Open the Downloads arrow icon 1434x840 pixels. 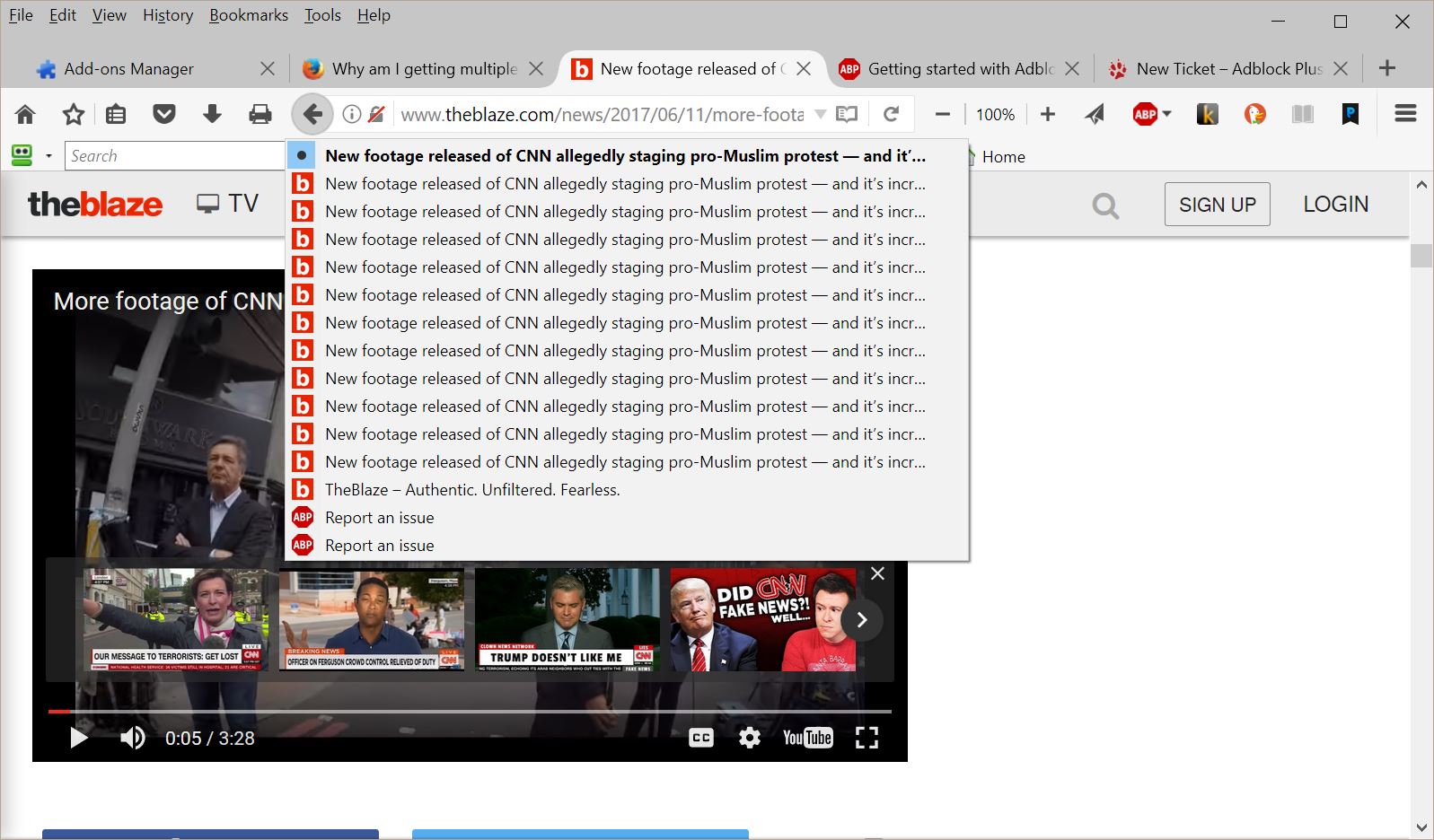pos(212,114)
